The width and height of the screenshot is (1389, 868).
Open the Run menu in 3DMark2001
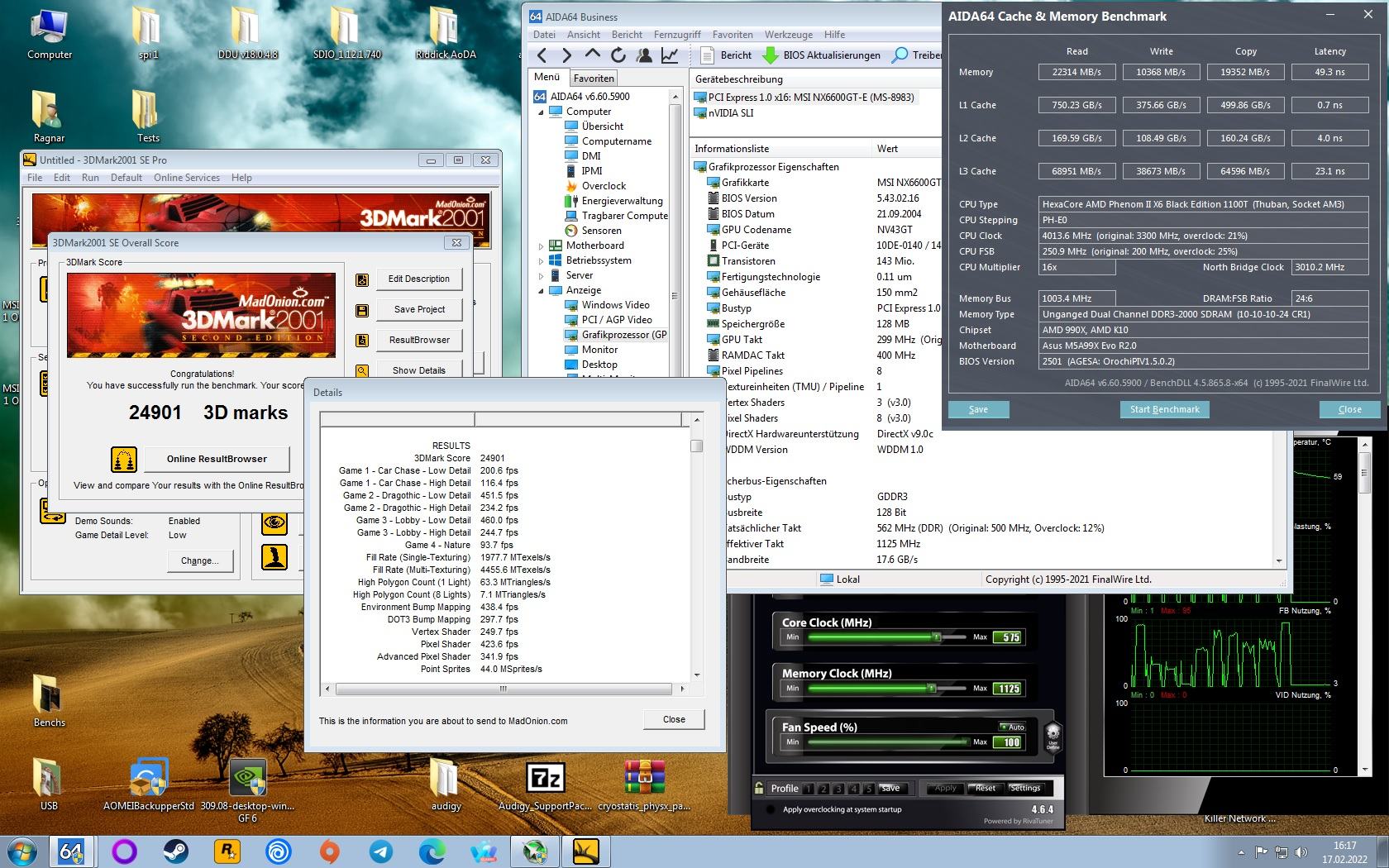coord(90,178)
